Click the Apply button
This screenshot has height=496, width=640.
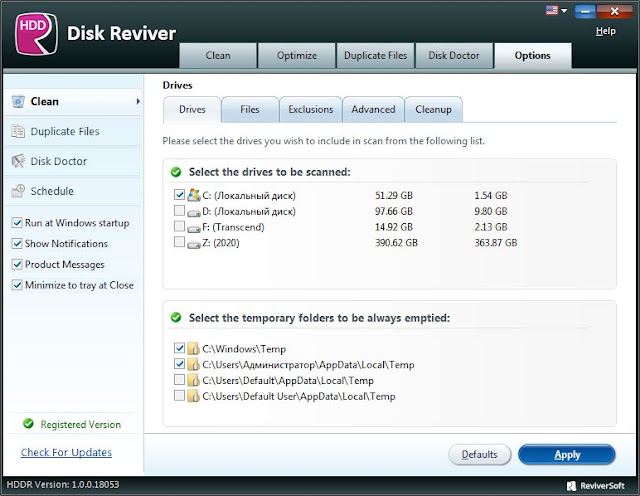[x=567, y=454]
